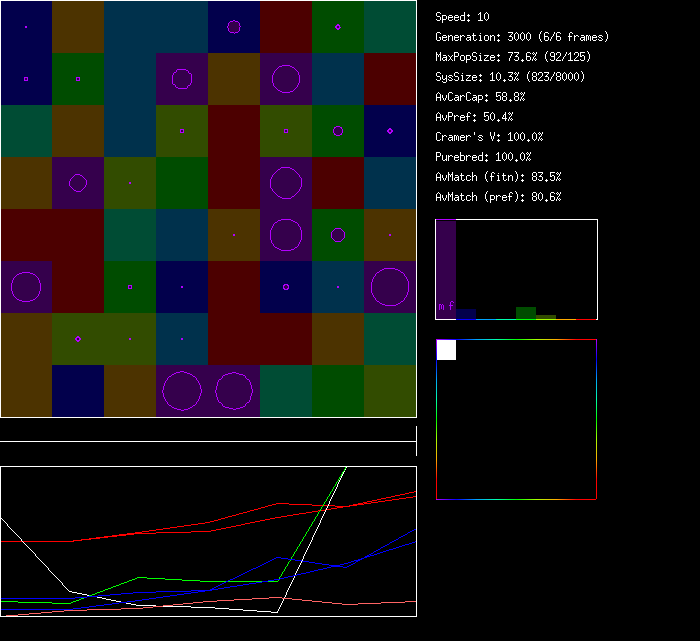Click the 'm f' label in the histogram
This screenshot has height=641, width=700.
coord(446,305)
